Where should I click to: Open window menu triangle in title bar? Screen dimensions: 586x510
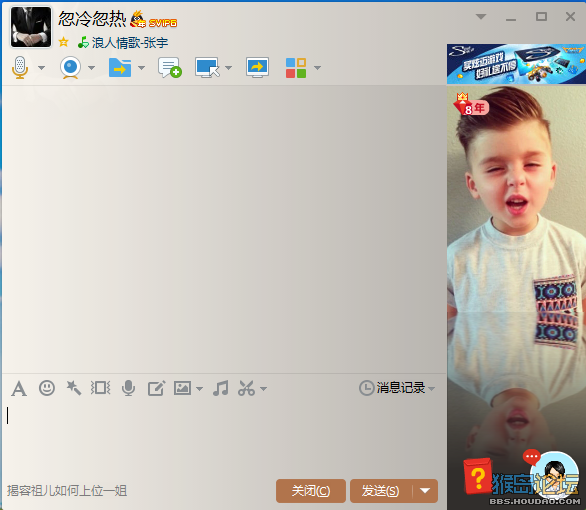481,16
